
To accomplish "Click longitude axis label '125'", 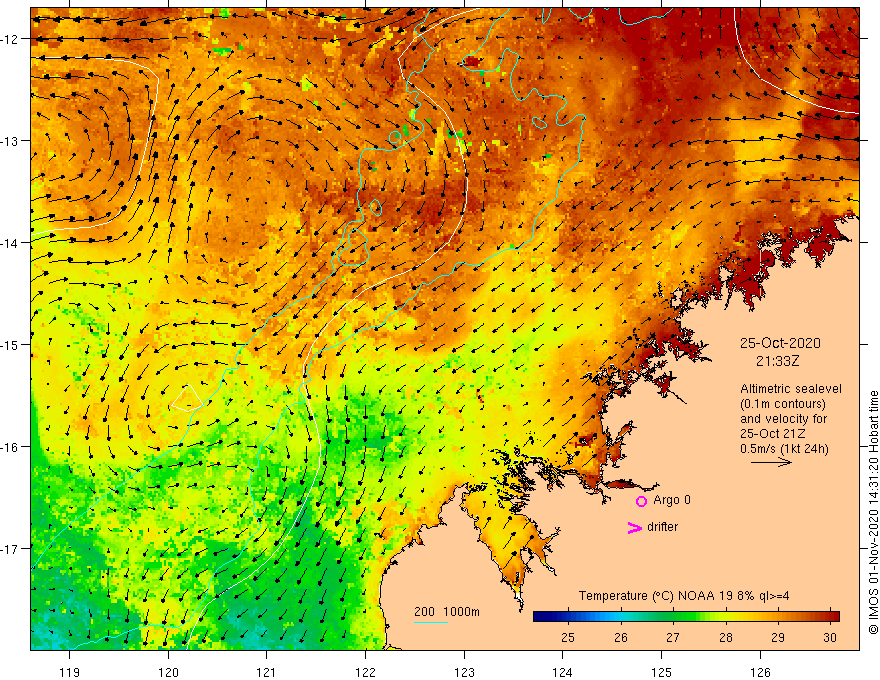I will click(x=662, y=672).
